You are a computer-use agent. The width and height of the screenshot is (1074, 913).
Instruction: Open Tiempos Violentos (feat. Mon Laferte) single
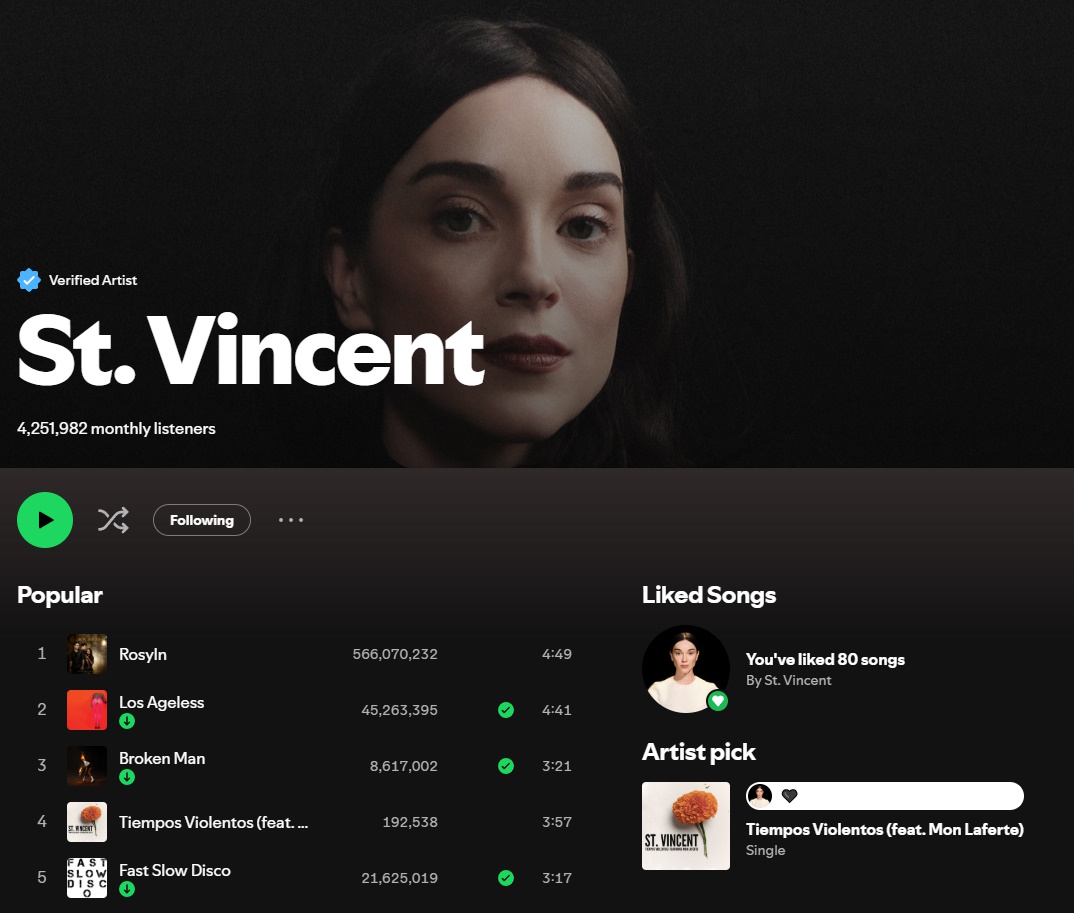(885, 829)
